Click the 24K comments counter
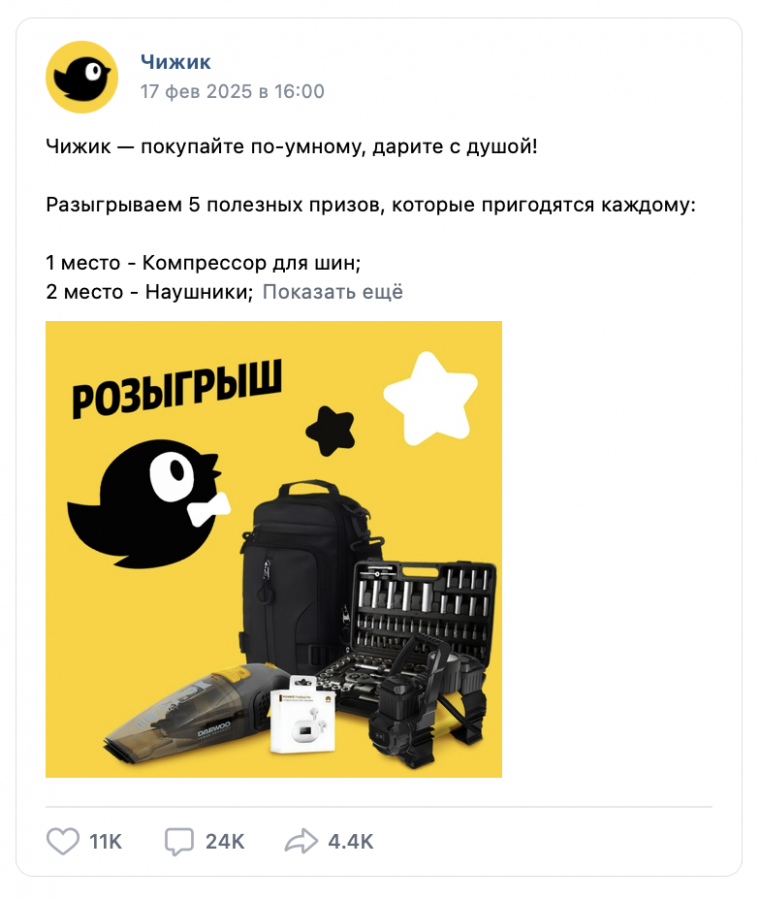 [225, 842]
